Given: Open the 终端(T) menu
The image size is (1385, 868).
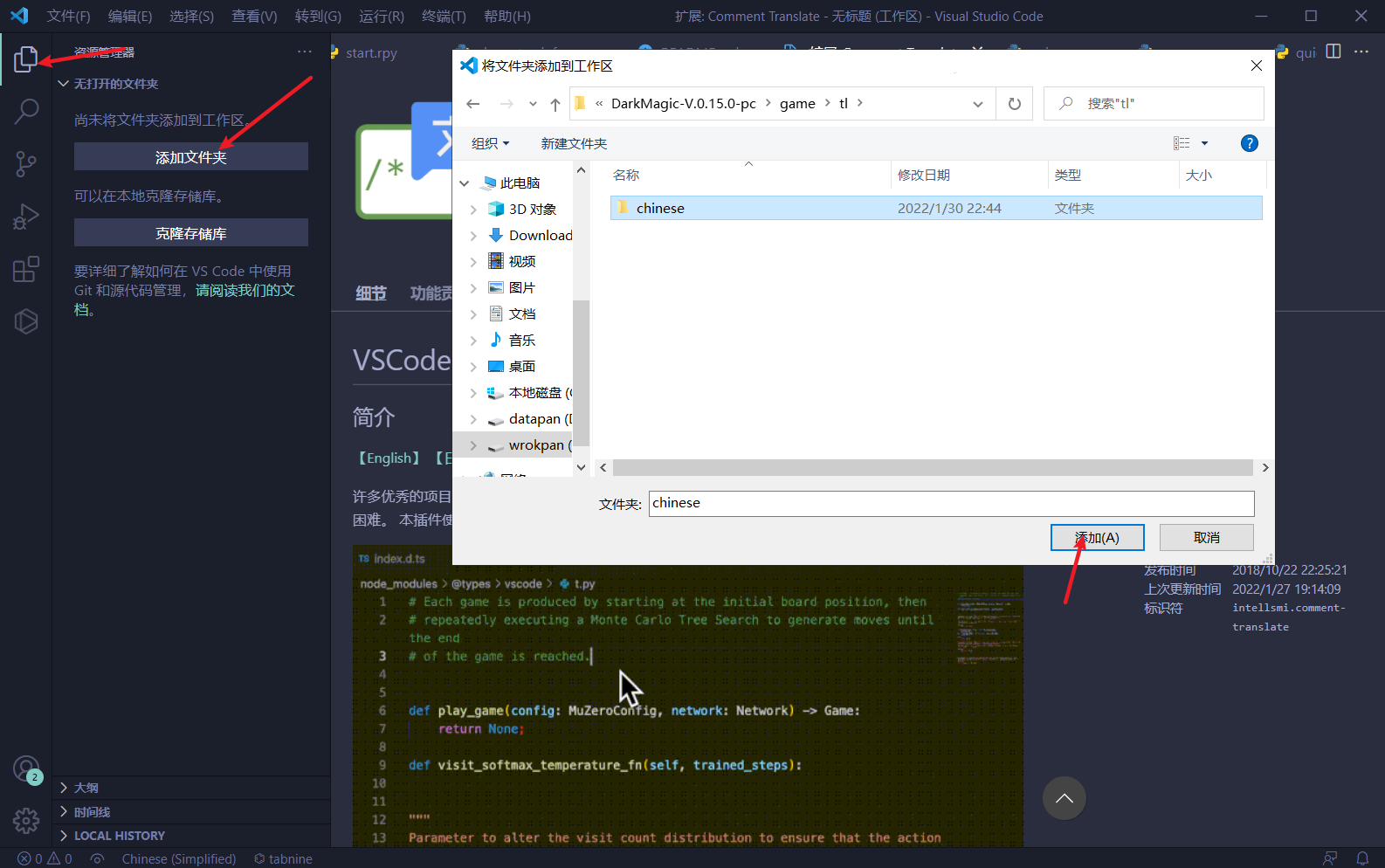Looking at the screenshot, I should pos(444,16).
